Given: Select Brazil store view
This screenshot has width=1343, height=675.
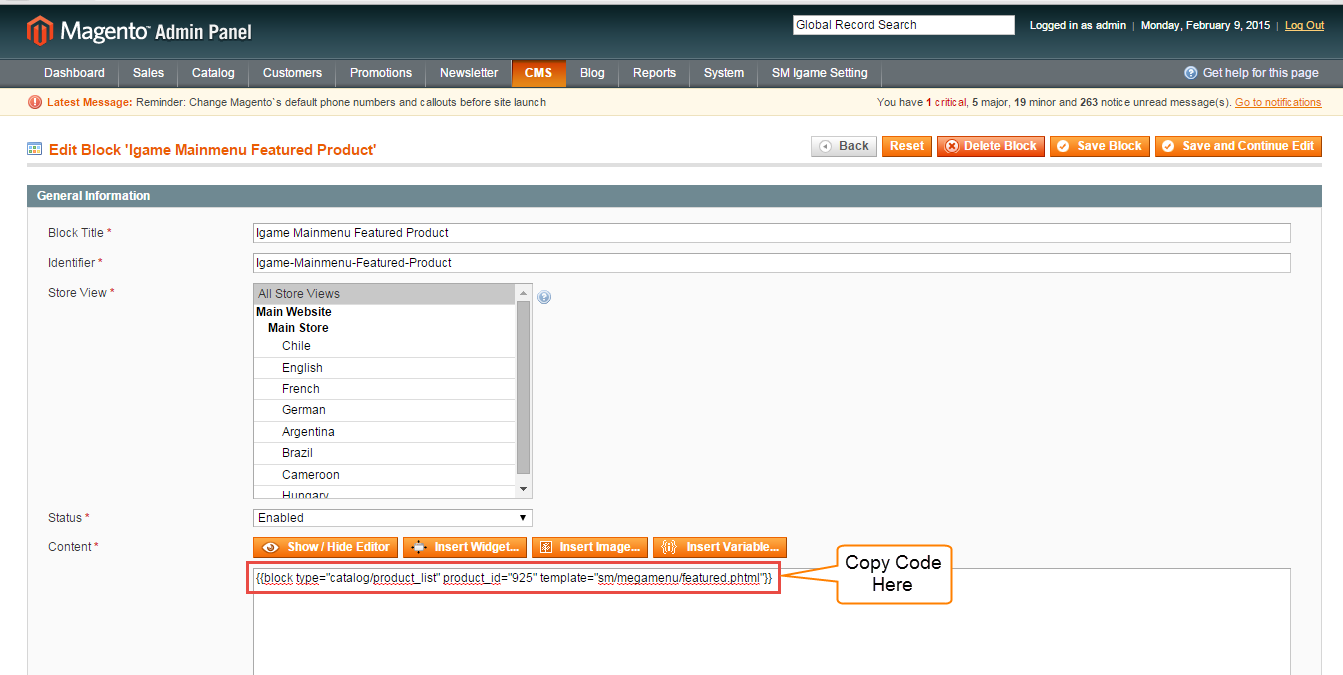Looking at the screenshot, I should [385, 453].
